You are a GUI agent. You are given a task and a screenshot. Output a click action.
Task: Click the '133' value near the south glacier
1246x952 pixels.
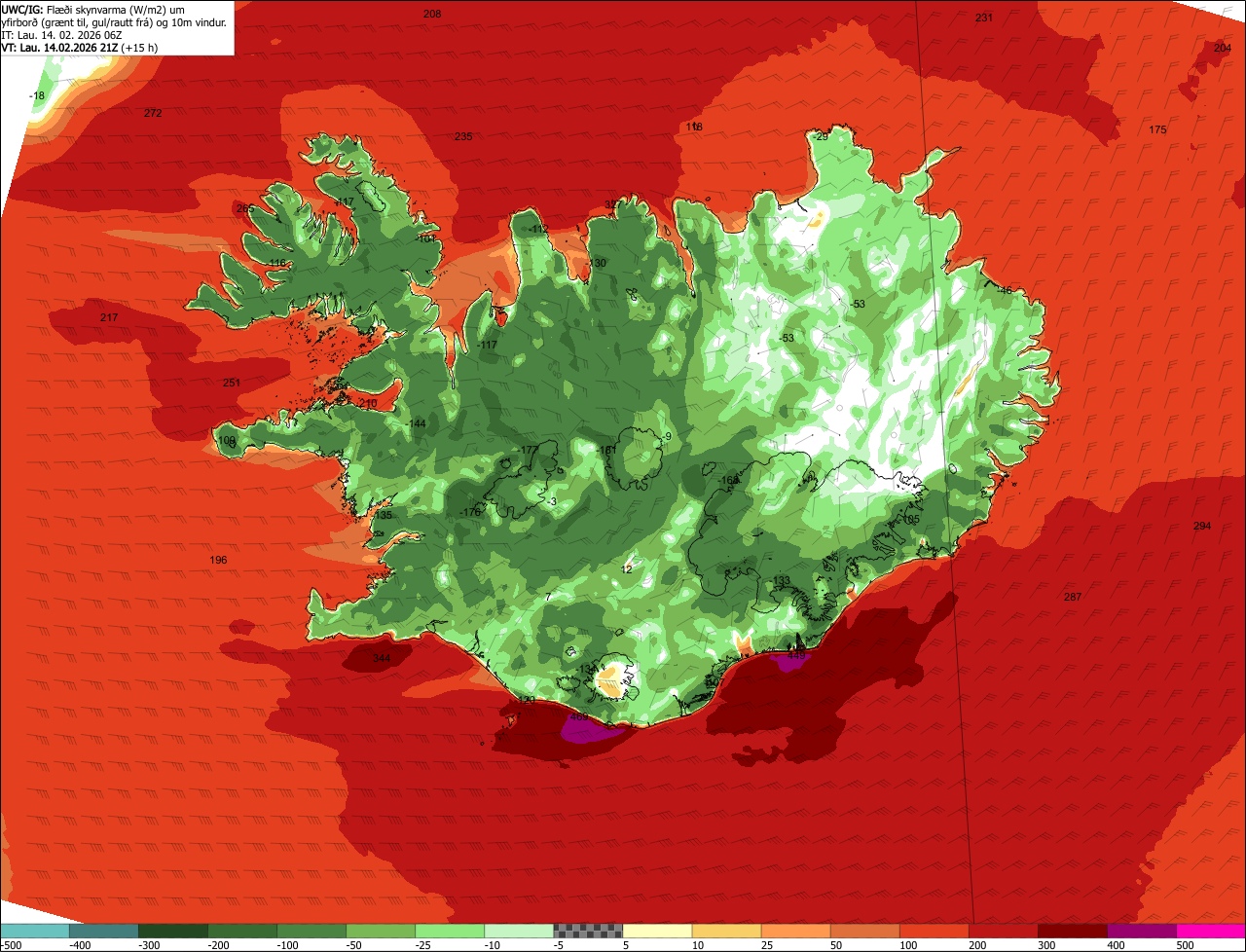[782, 580]
